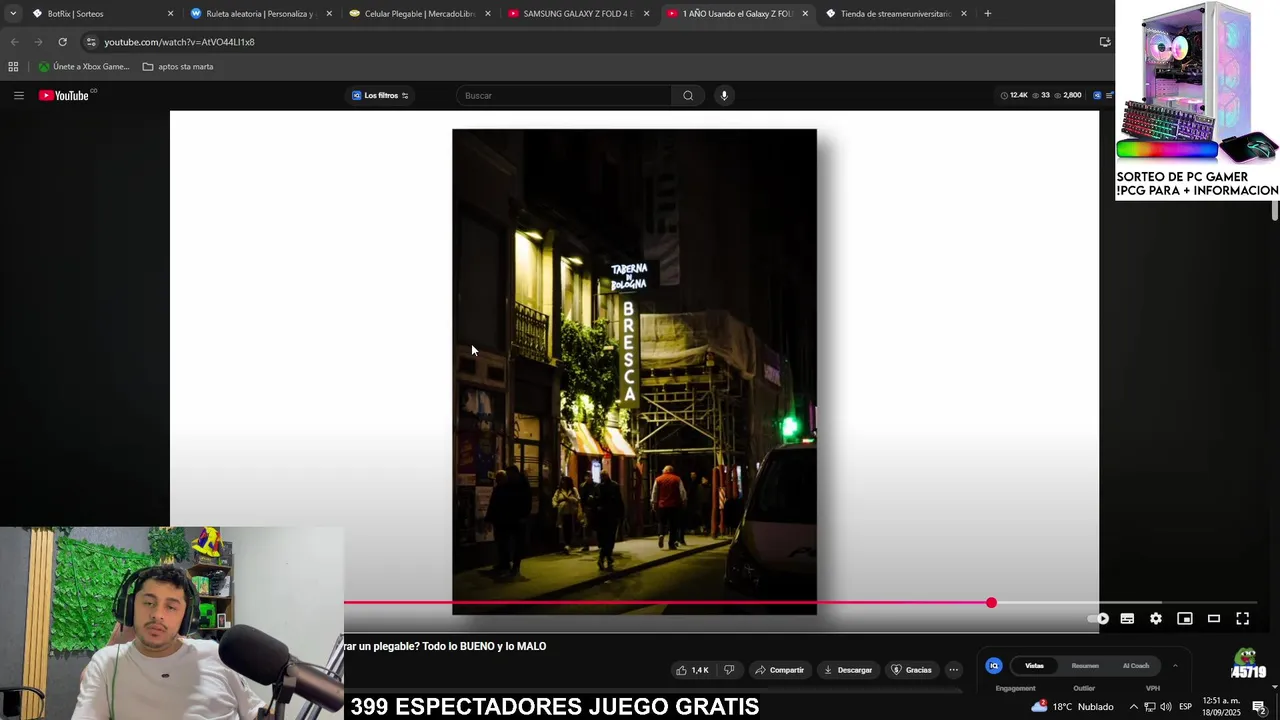Viewport: 1280px width, 720px height.
Task: Click the 12.4K views stat in header
Action: tap(1014, 95)
